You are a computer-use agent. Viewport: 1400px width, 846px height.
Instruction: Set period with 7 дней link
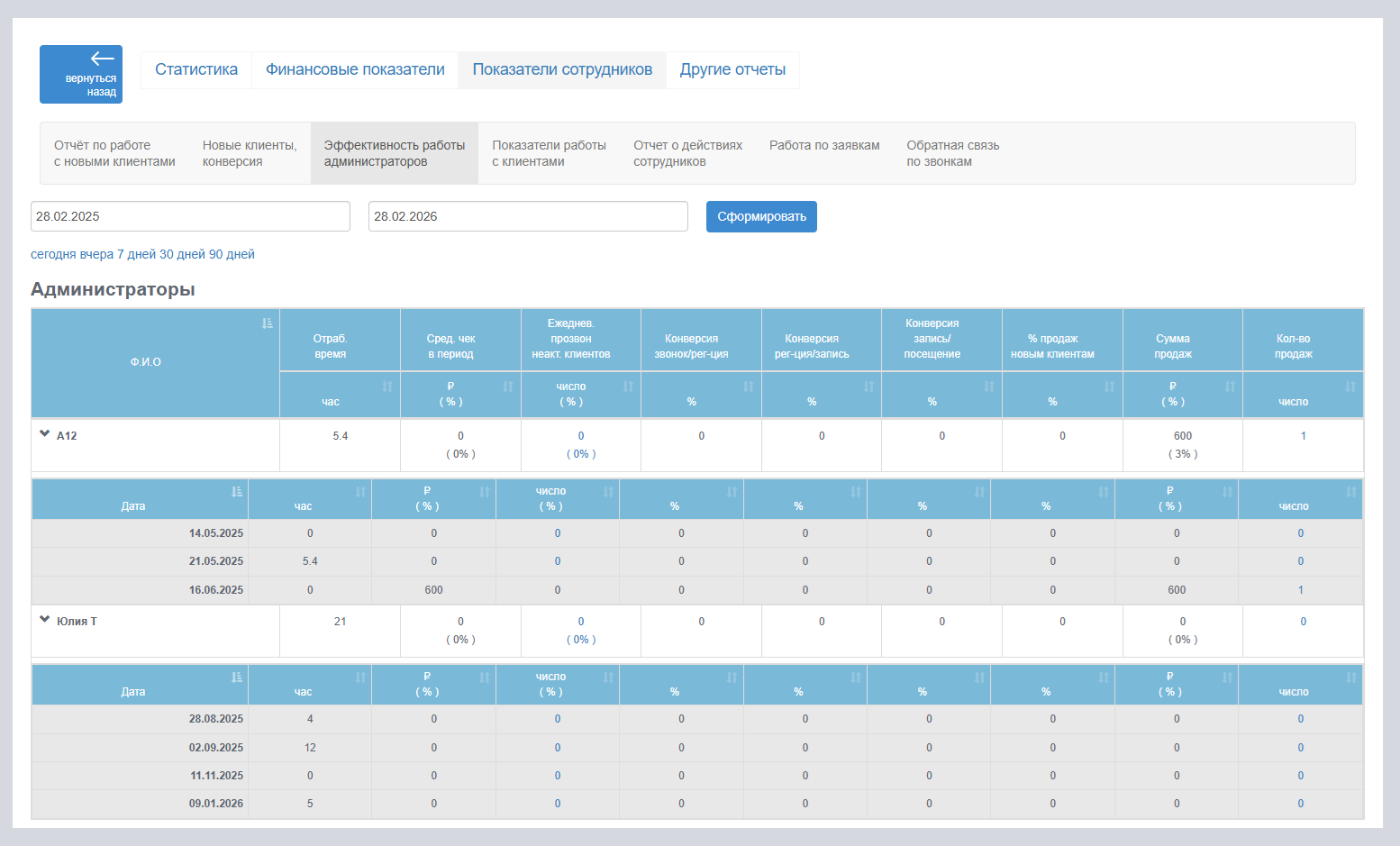(x=136, y=254)
